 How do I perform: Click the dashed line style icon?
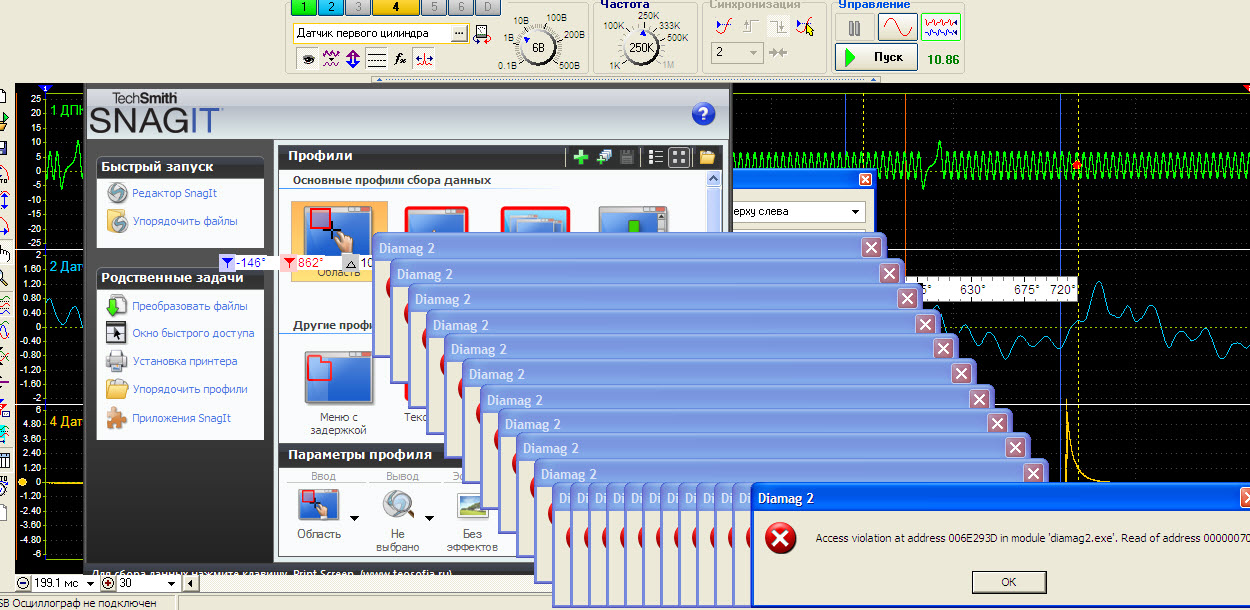coord(377,59)
